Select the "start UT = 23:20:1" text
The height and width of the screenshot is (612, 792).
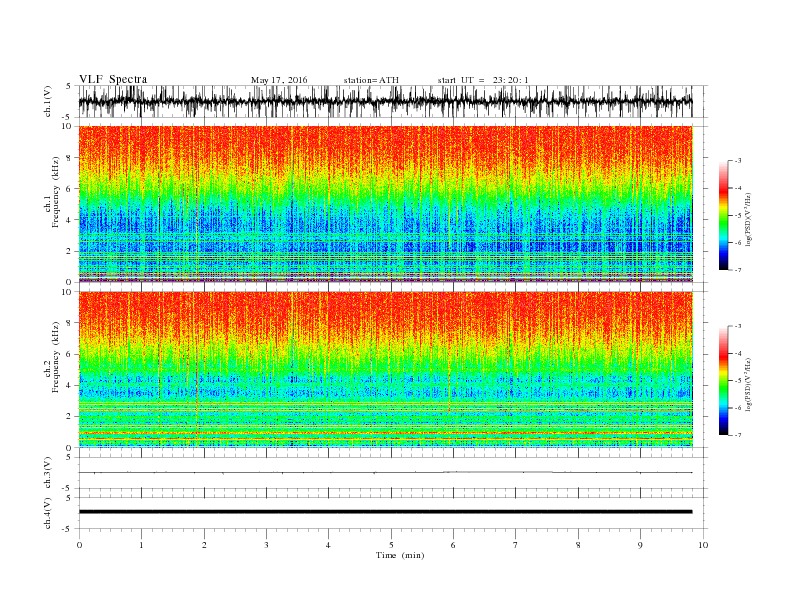pyautogui.click(x=483, y=80)
